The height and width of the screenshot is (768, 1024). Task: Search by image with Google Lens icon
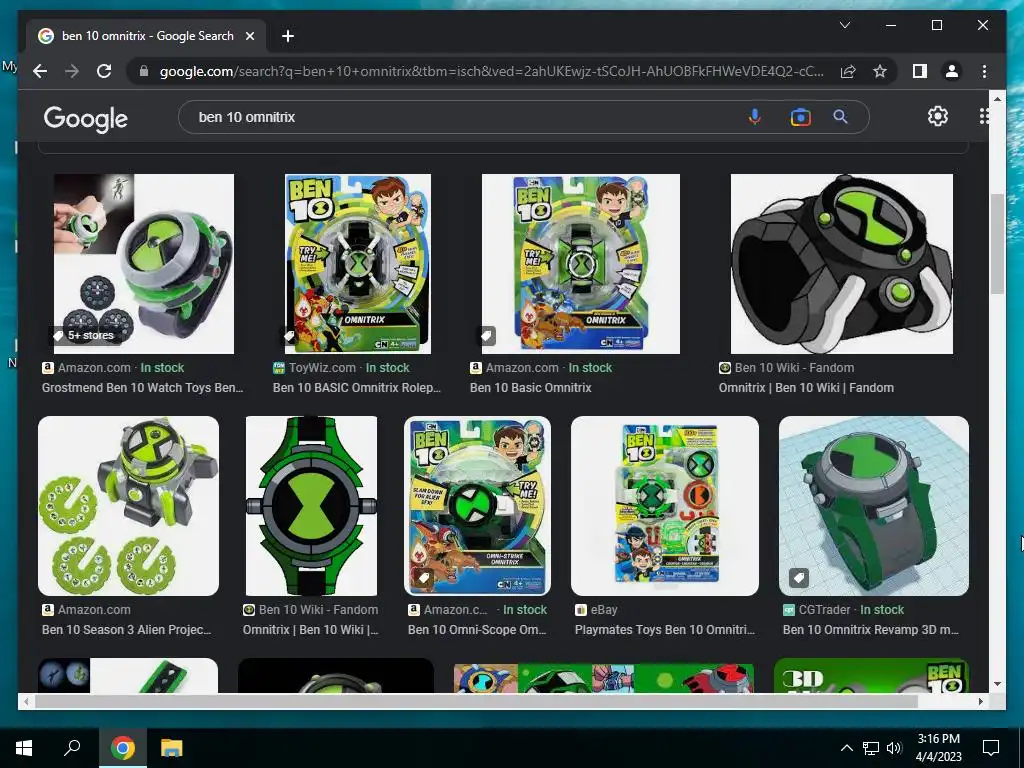pyautogui.click(x=800, y=117)
